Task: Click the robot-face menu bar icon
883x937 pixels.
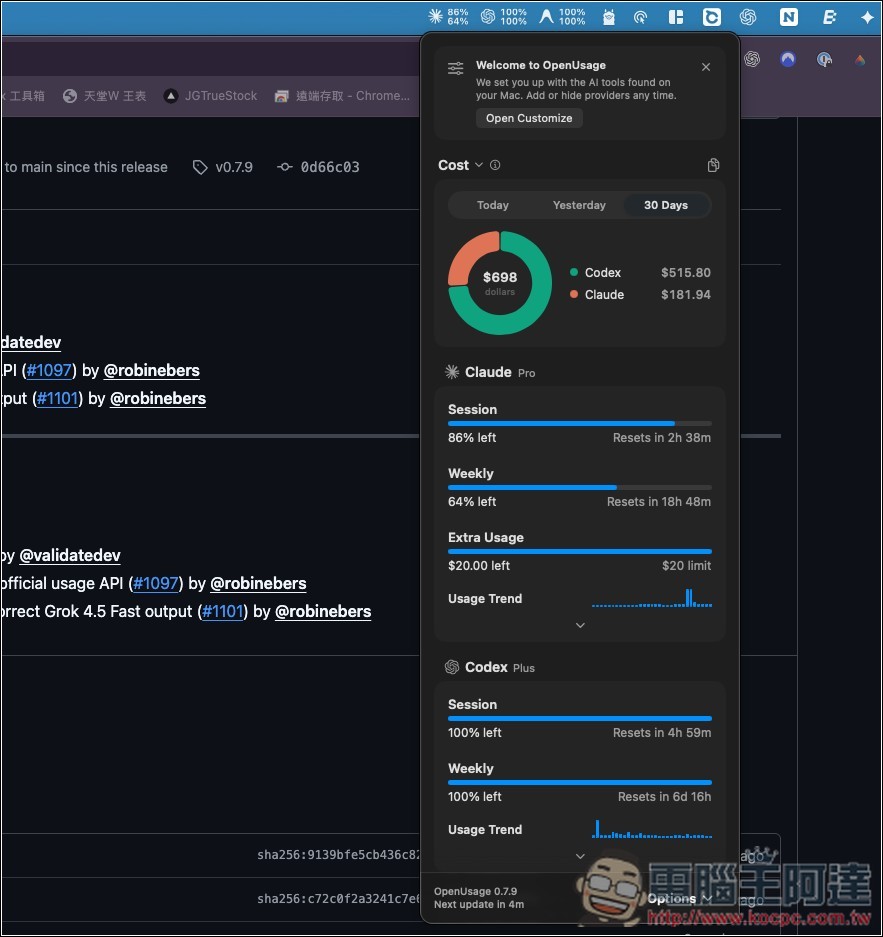Action: (608, 17)
